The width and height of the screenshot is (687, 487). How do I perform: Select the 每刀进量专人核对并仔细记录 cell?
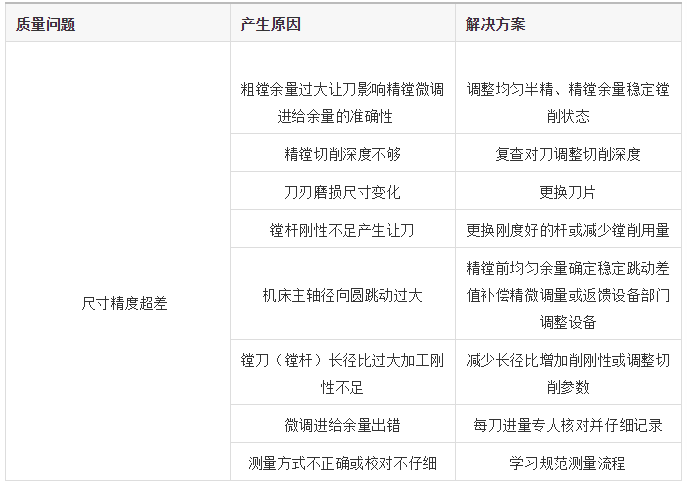click(x=568, y=425)
